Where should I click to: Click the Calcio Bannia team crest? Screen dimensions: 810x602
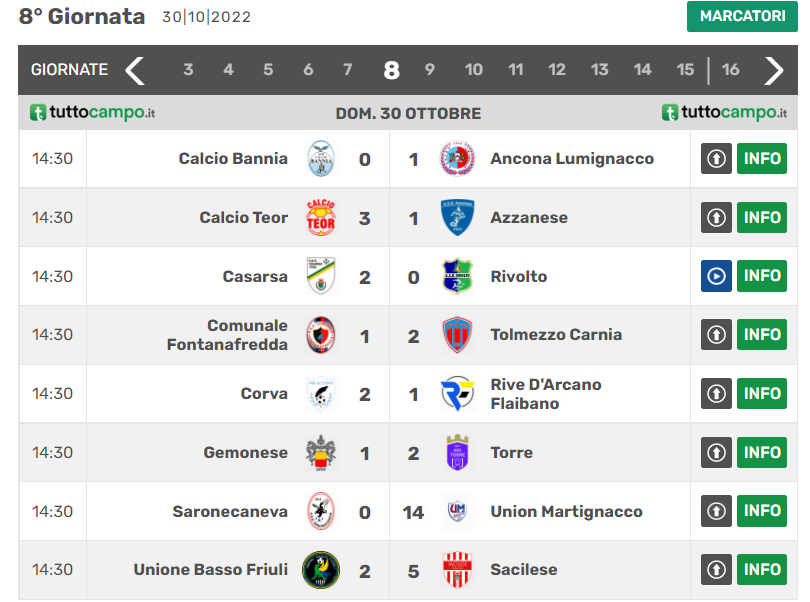pyautogui.click(x=321, y=159)
